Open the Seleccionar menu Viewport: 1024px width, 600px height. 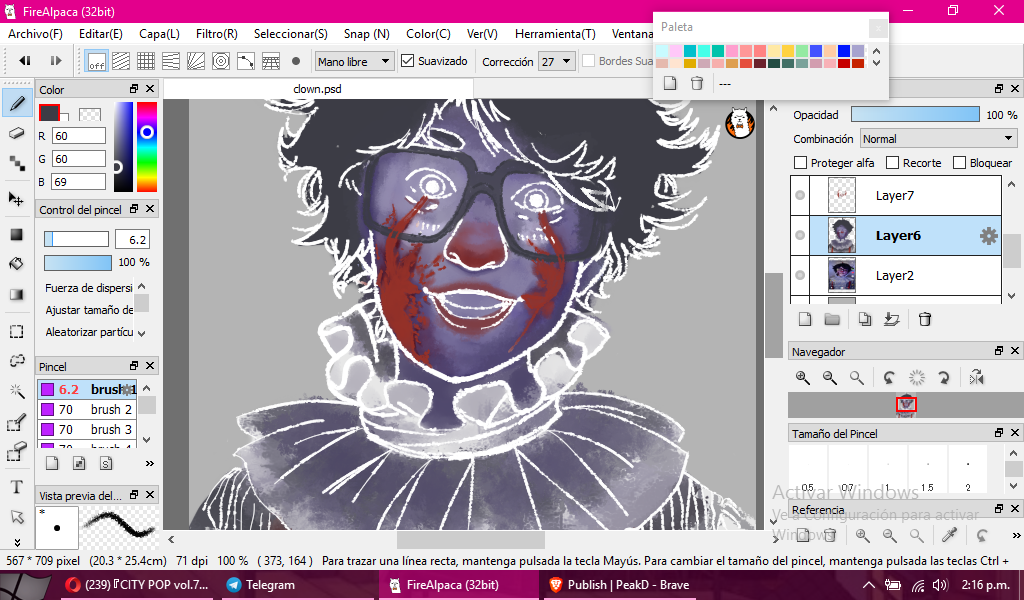click(291, 34)
